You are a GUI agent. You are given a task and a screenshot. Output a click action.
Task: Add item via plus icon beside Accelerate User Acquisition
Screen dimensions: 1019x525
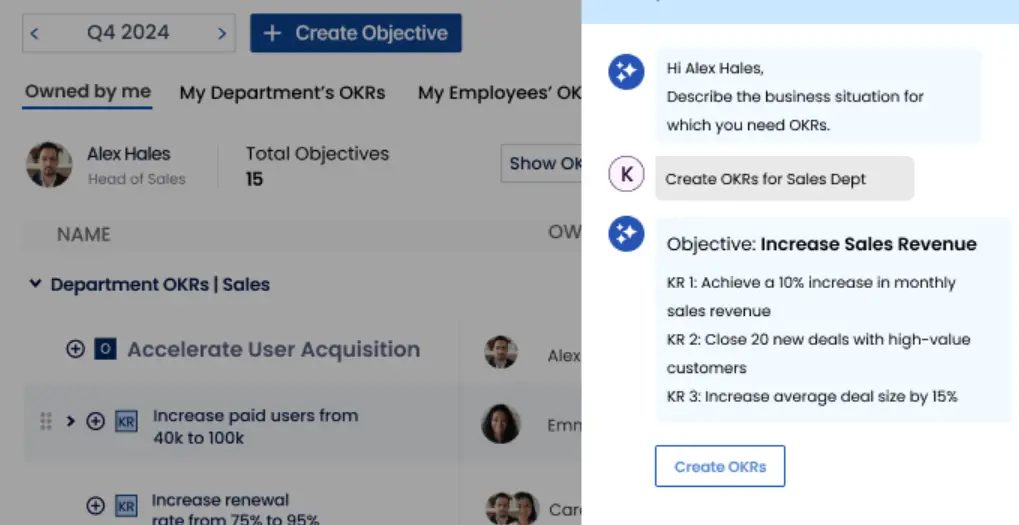point(75,349)
